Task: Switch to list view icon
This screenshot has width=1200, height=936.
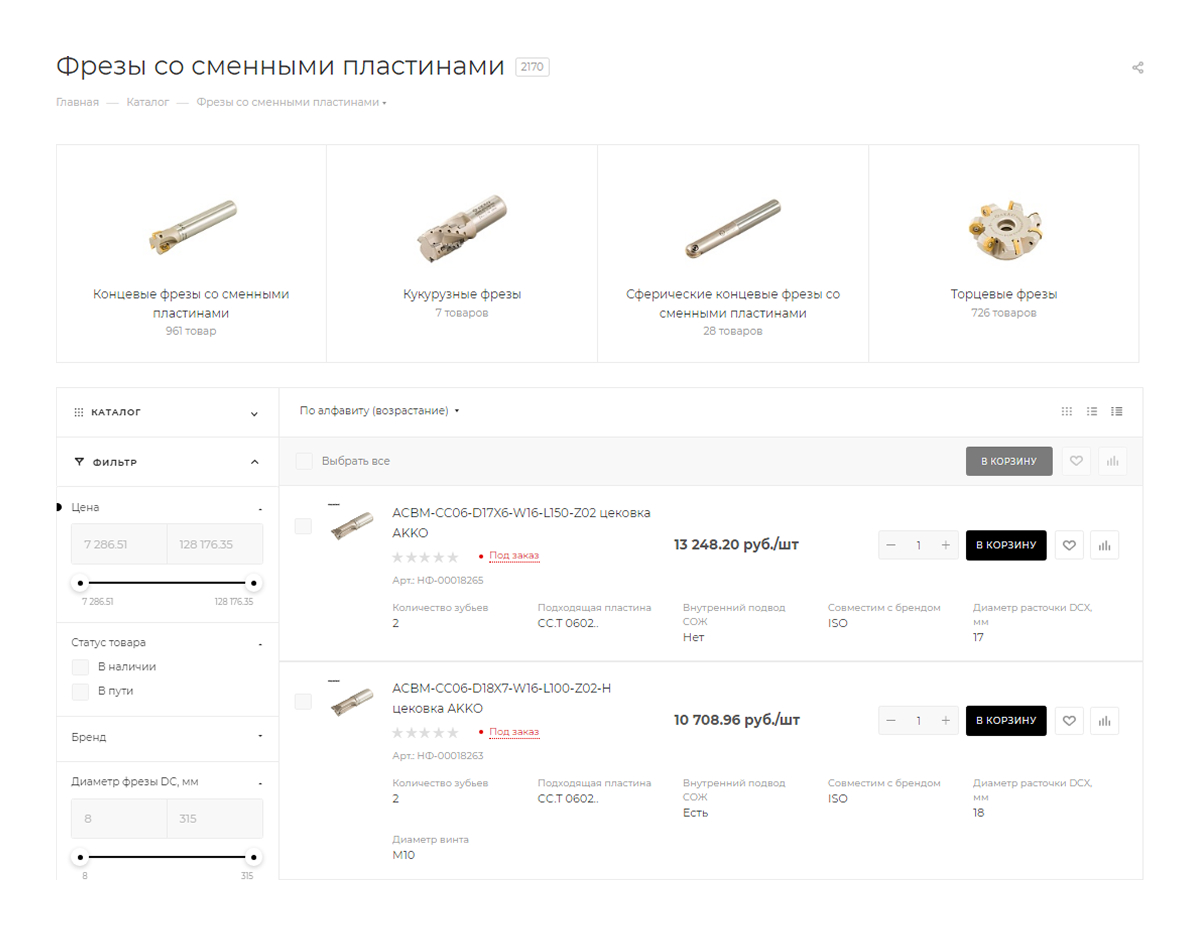Action: pyautogui.click(x=1092, y=411)
